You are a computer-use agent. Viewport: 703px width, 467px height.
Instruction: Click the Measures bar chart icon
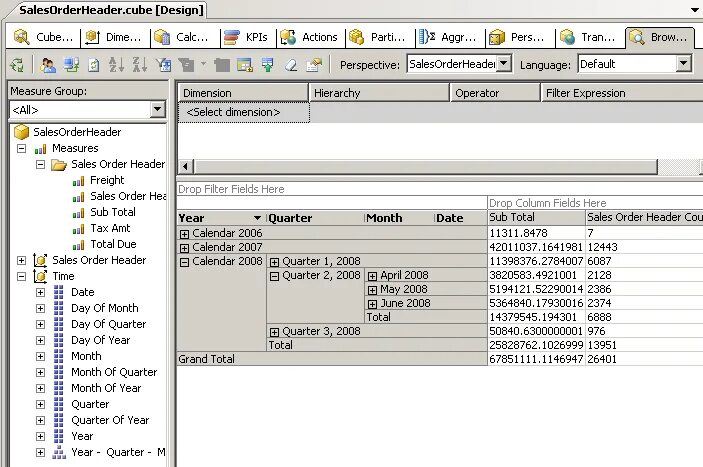[x=40, y=149]
